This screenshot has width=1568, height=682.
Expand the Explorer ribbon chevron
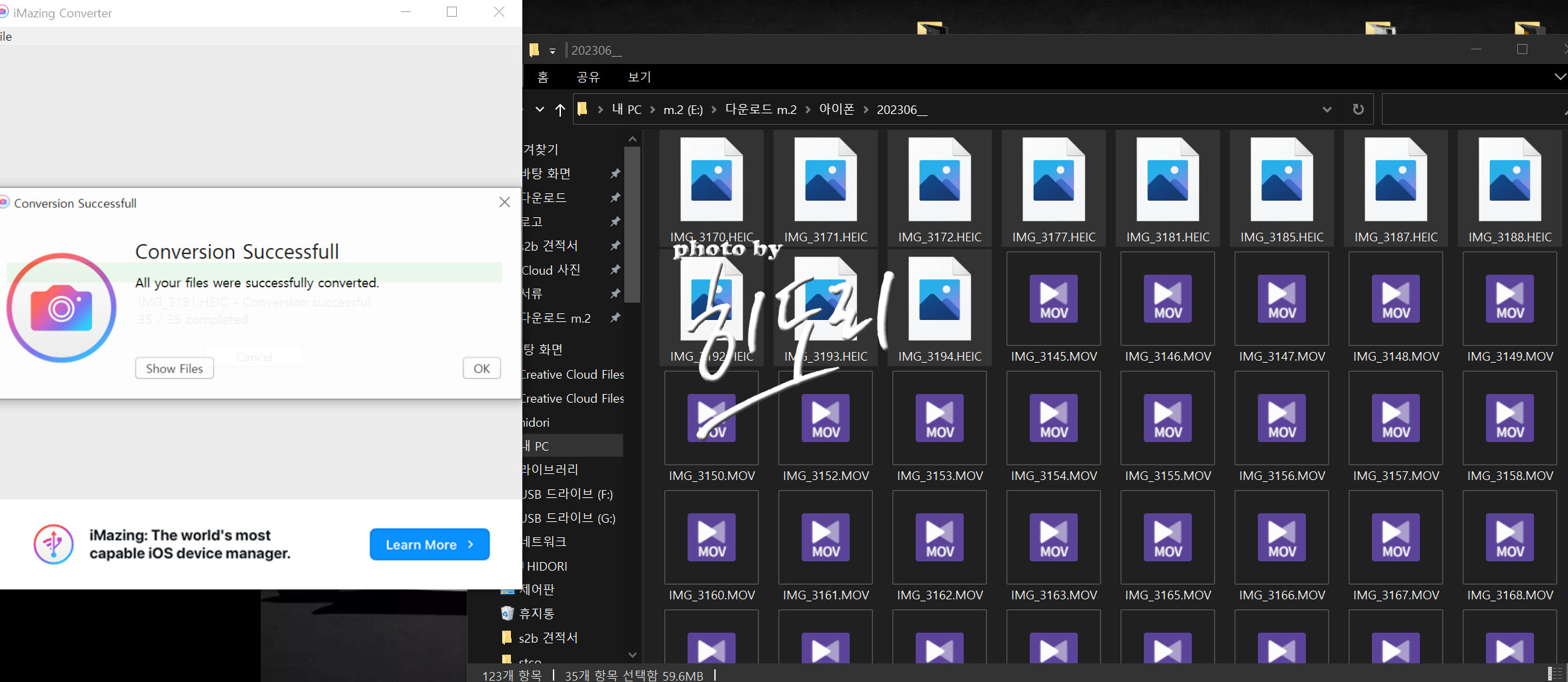pyautogui.click(x=1560, y=77)
